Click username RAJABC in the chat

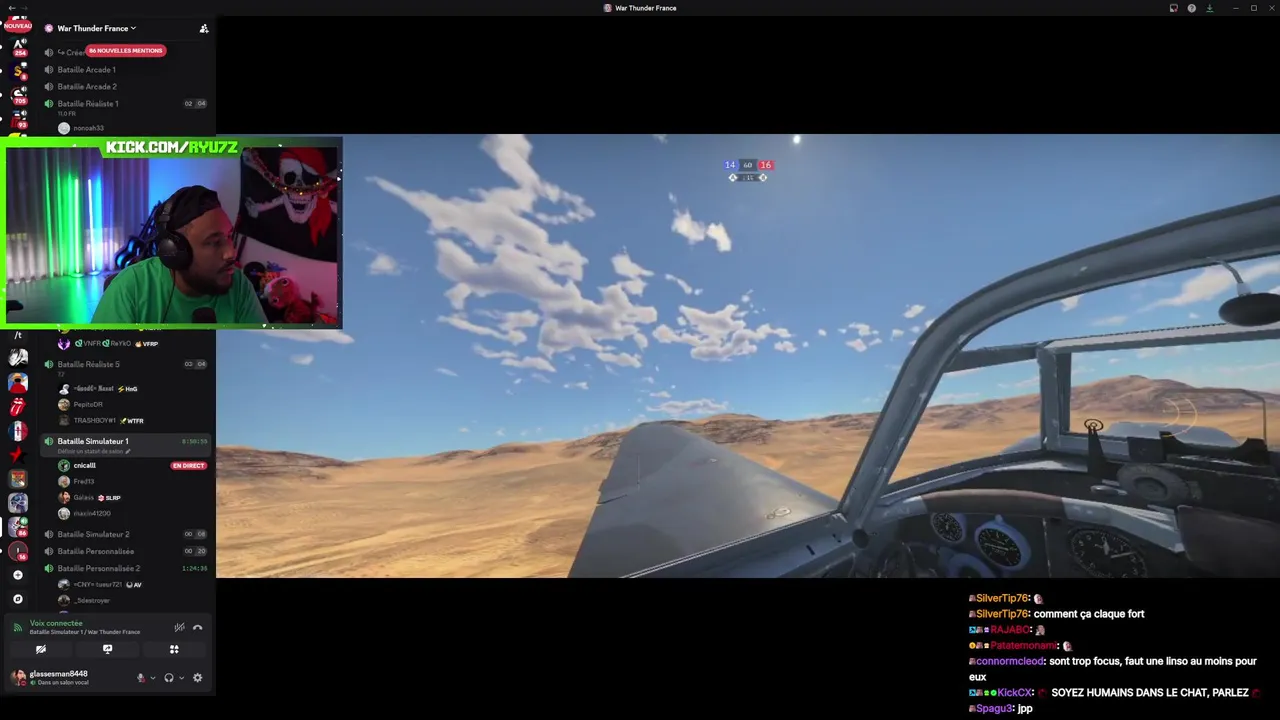pyautogui.click(x=1010, y=630)
